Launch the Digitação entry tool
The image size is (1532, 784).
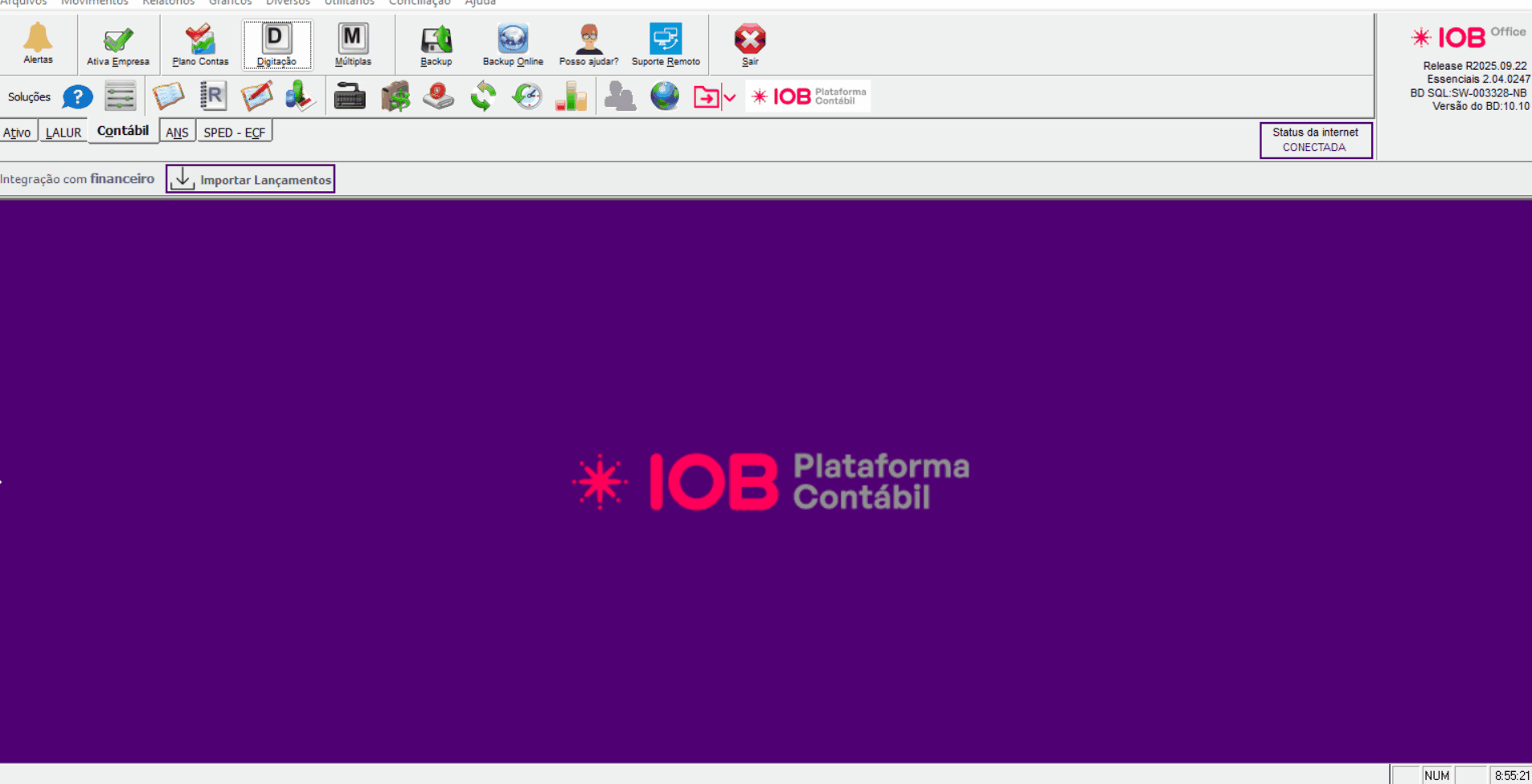coord(276,45)
